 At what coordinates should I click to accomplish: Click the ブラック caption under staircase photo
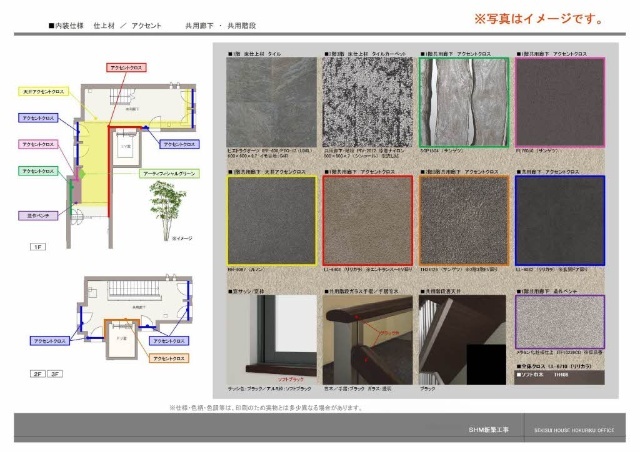(x=427, y=389)
